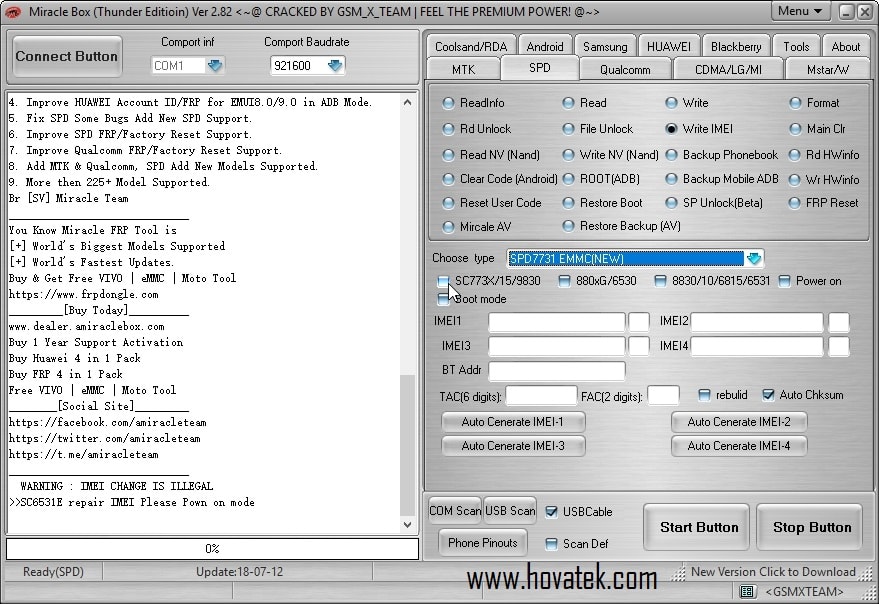Viewport: 879px width, 604px height.
Task: Select Wr HWinfo radio option
Action: pyautogui.click(x=795, y=180)
